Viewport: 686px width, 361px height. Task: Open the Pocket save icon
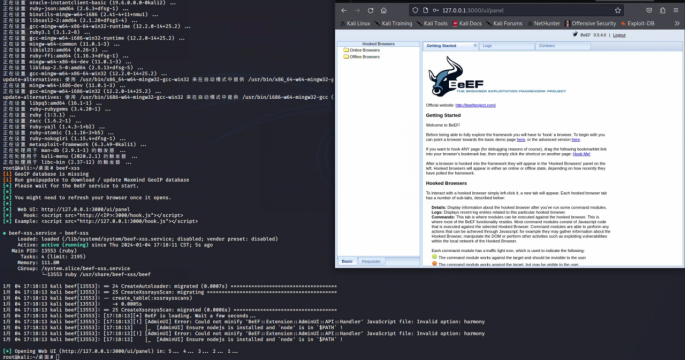pyautogui.click(x=649, y=11)
